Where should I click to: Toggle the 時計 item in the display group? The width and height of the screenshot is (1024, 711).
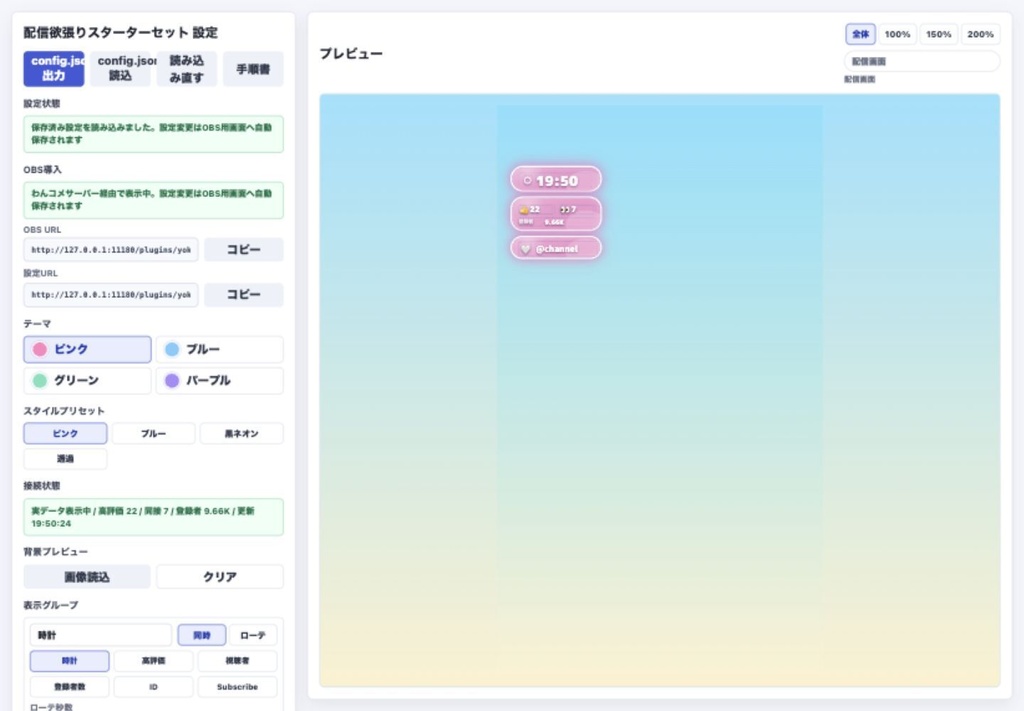coord(69,661)
